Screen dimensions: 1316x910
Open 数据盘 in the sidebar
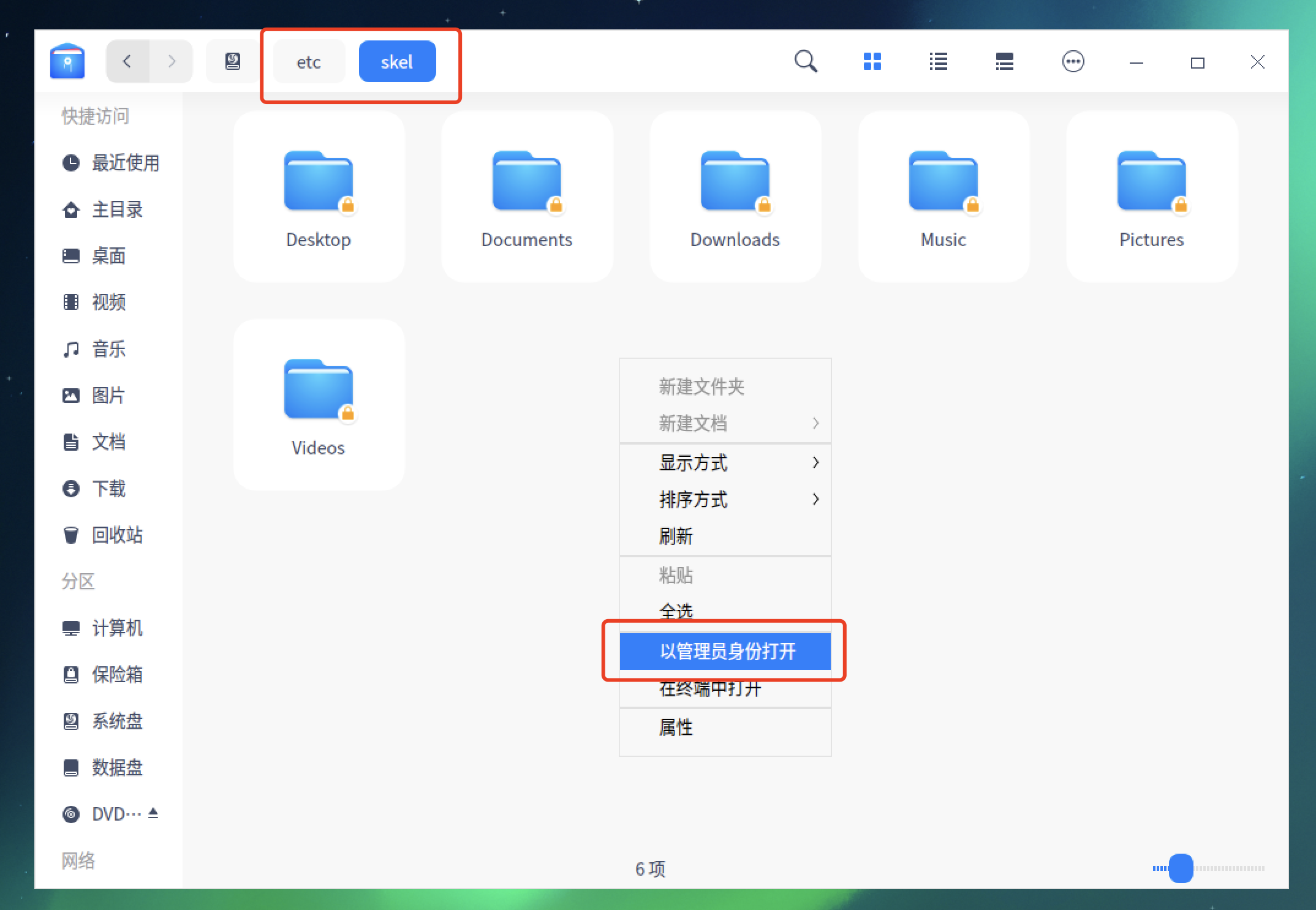[103, 767]
